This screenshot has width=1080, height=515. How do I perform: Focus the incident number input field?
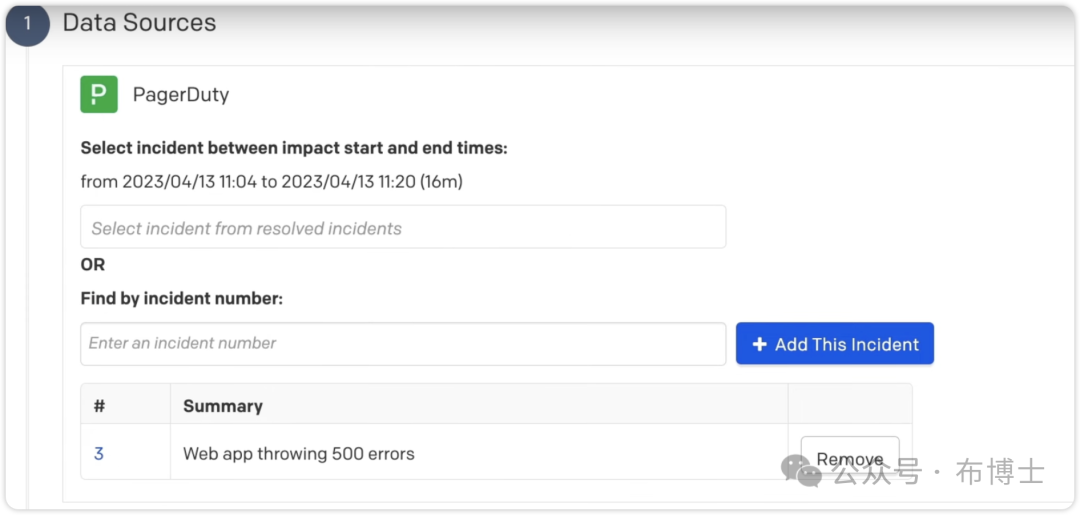(403, 343)
